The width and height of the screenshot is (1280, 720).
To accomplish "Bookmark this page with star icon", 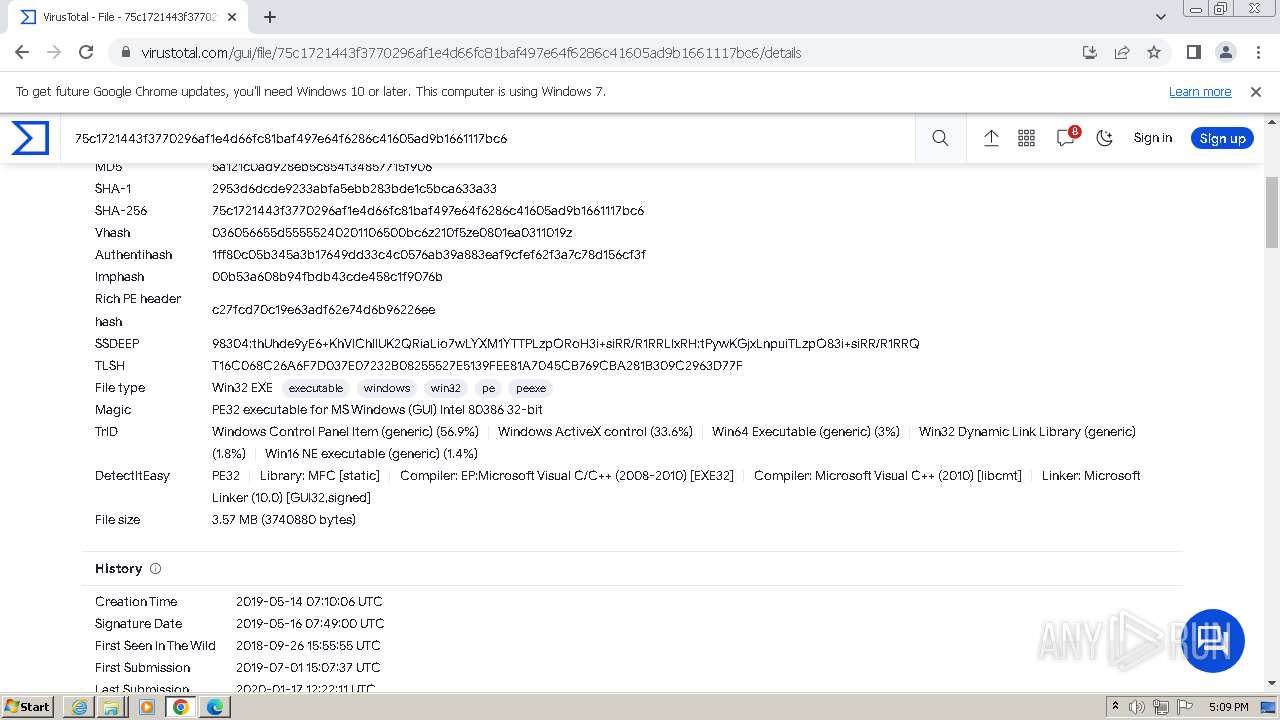I will click(x=1154, y=52).
